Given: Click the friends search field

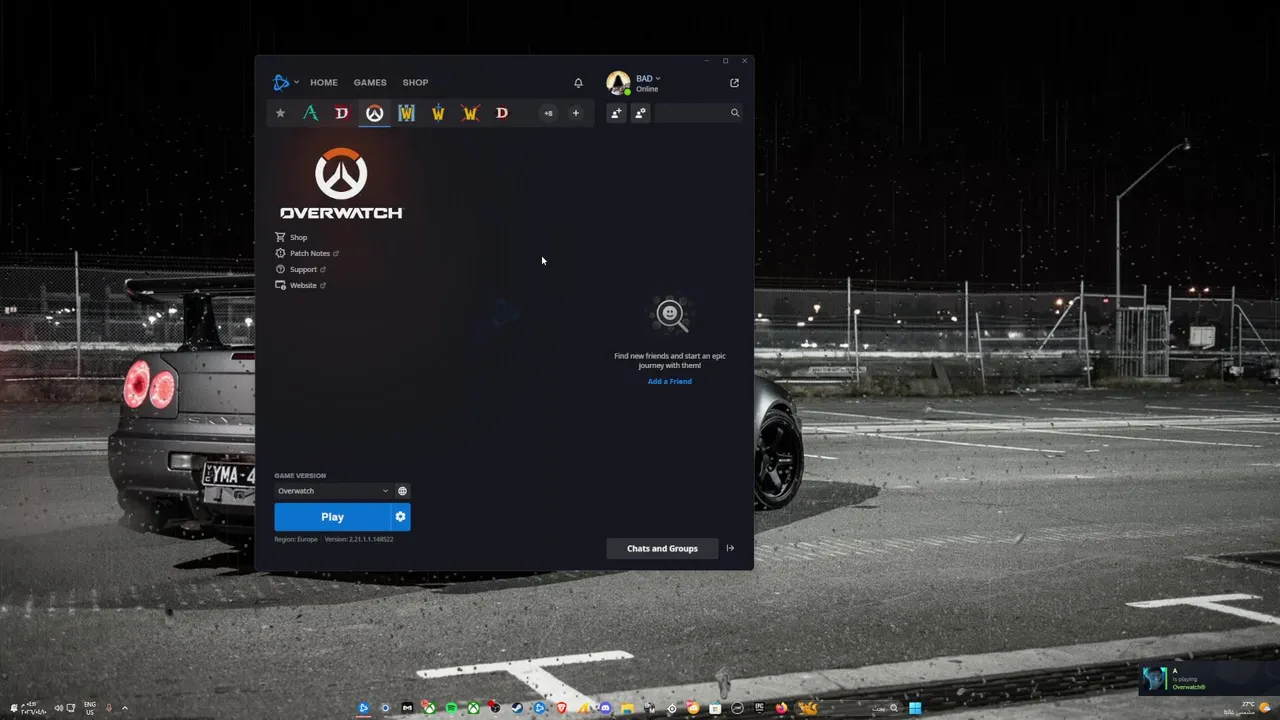Looking at the screenshot, I should [699, 113].
